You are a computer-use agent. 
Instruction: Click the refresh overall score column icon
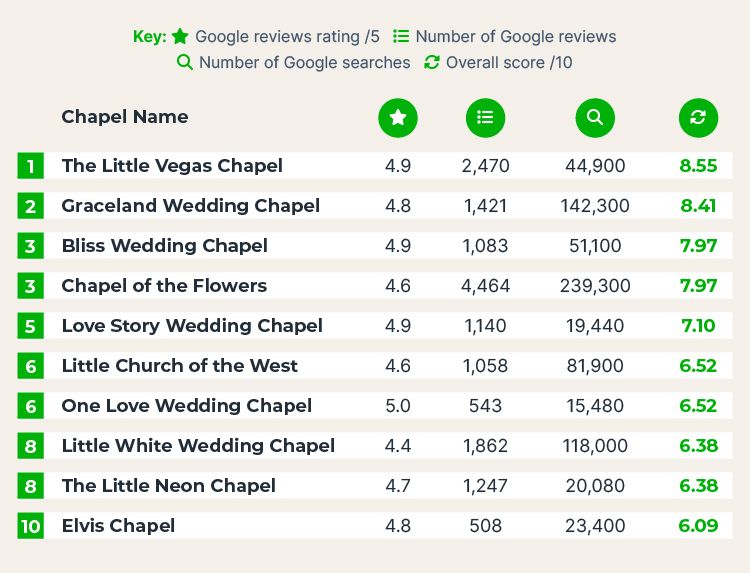[x=698, y=118]
